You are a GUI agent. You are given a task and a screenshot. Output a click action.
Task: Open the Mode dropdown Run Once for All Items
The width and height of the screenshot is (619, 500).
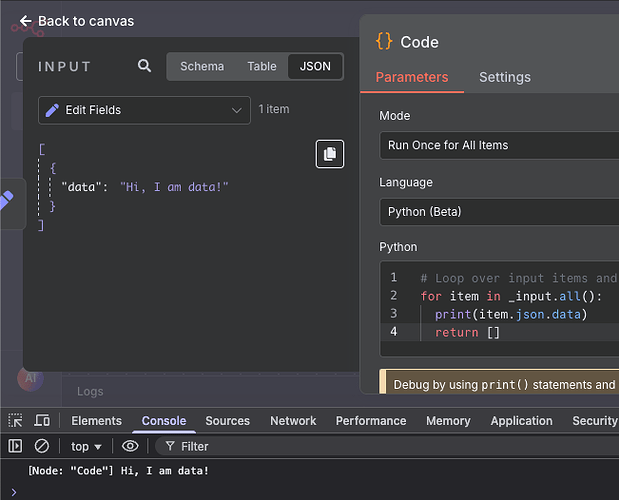(x=499, y=145)
